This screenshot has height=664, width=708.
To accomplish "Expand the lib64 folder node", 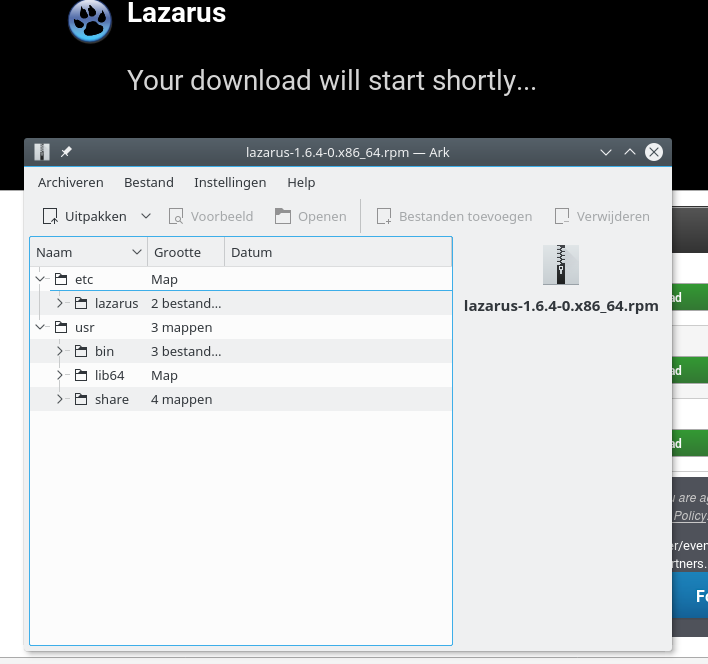I will click(x=60, y=375).
